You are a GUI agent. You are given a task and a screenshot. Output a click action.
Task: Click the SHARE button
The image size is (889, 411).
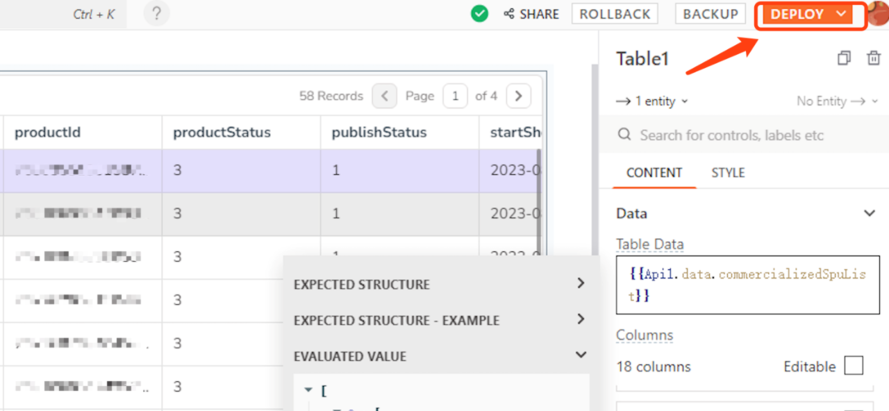point(531,14)
